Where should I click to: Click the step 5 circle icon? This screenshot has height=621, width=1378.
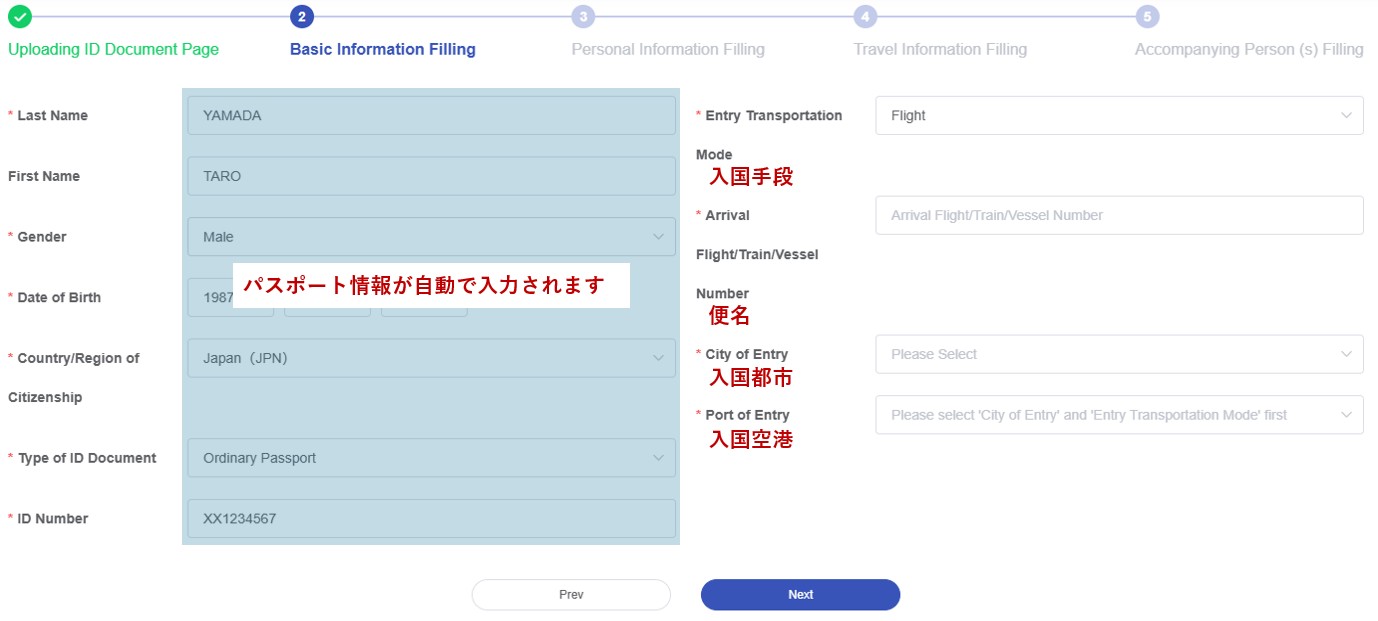click(1148, 16)
